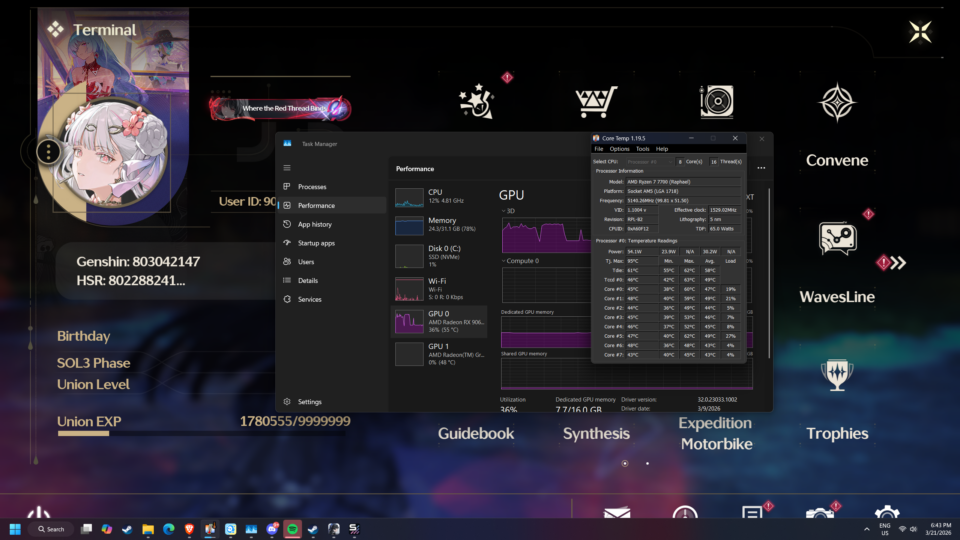Open the Windows Start button
The width and height of the screenshot is (960, 540).
[15, 529]
